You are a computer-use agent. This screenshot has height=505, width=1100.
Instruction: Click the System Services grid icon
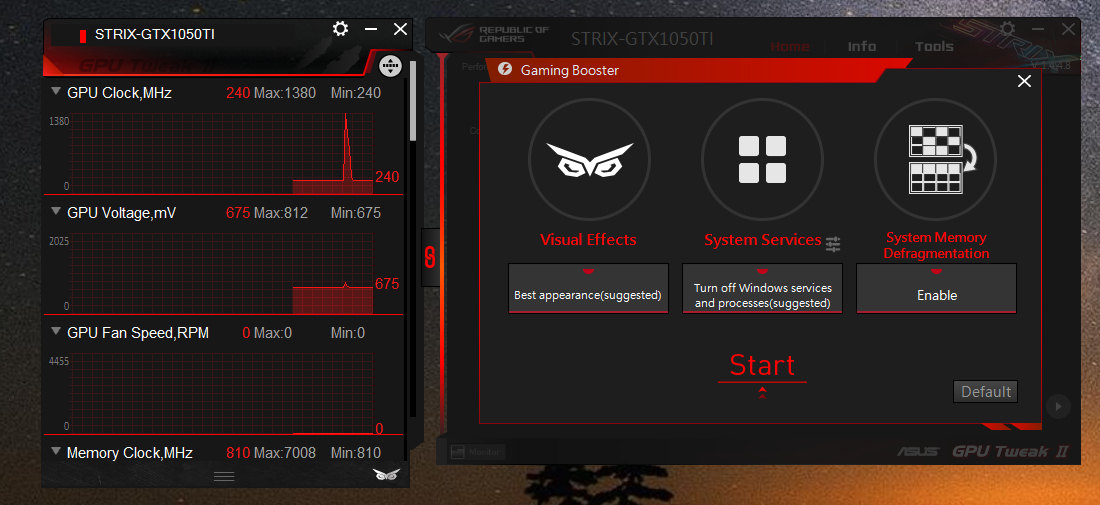pos(763,159)
